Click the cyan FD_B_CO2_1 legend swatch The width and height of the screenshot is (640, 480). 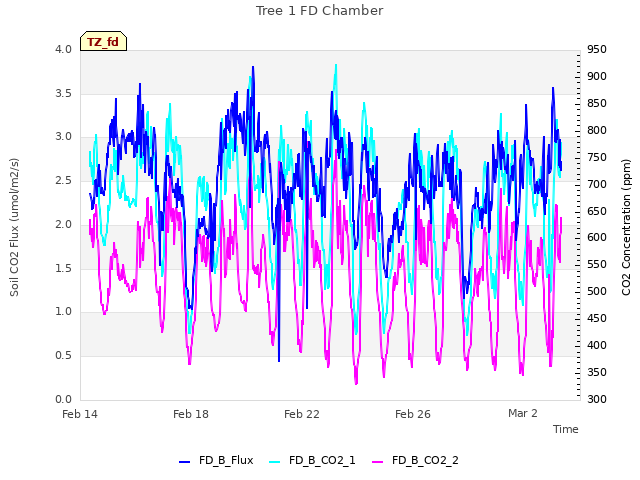pyautogui.click(x=275, y=462)
